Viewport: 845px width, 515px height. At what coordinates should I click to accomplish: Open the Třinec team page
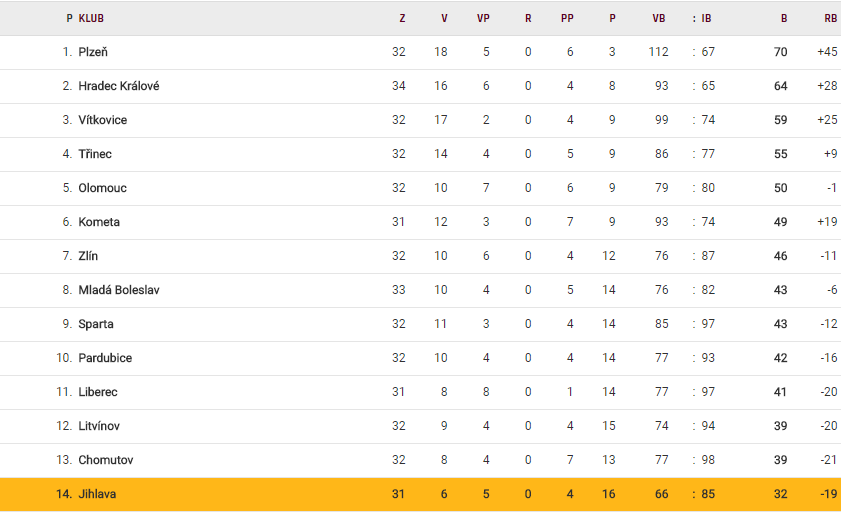[95, 154]
